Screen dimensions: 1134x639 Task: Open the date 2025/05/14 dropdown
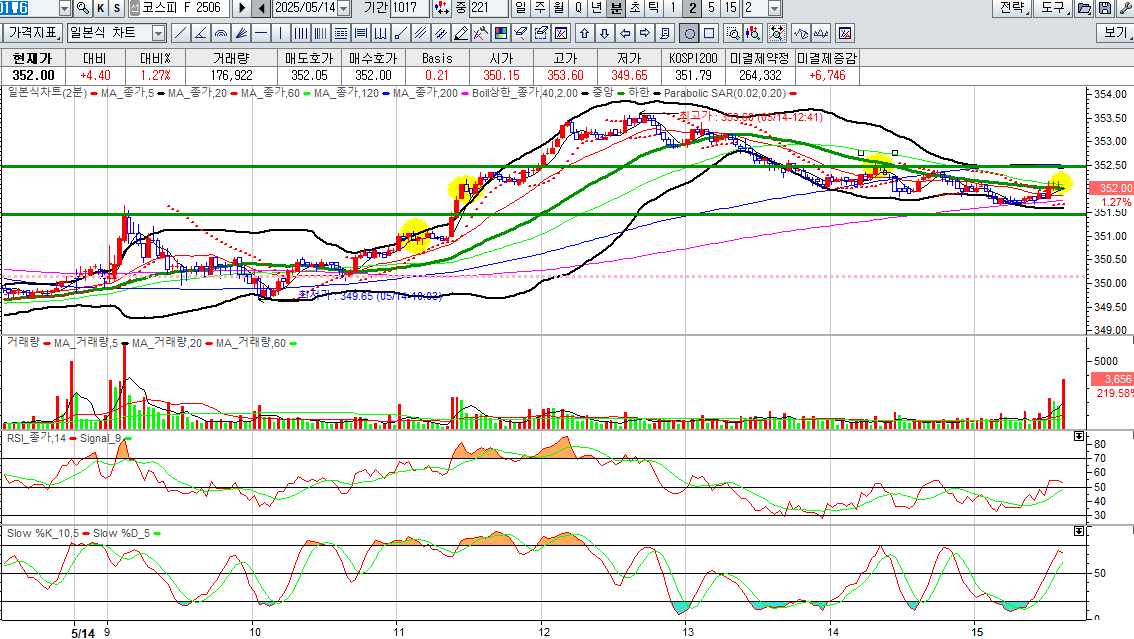tap(344, 8)
